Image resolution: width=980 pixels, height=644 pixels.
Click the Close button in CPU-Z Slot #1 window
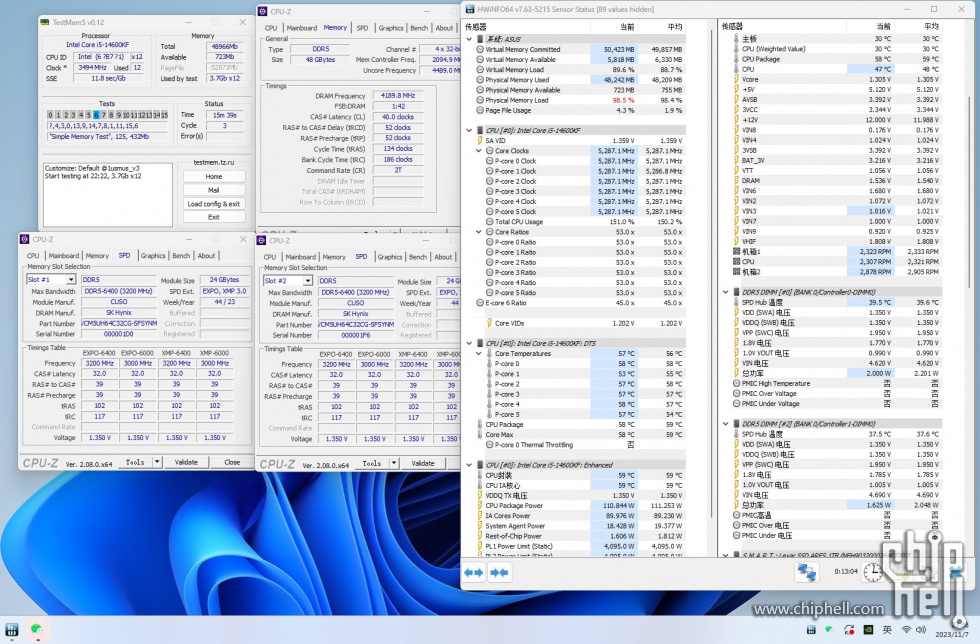click(x=232, y=462)
